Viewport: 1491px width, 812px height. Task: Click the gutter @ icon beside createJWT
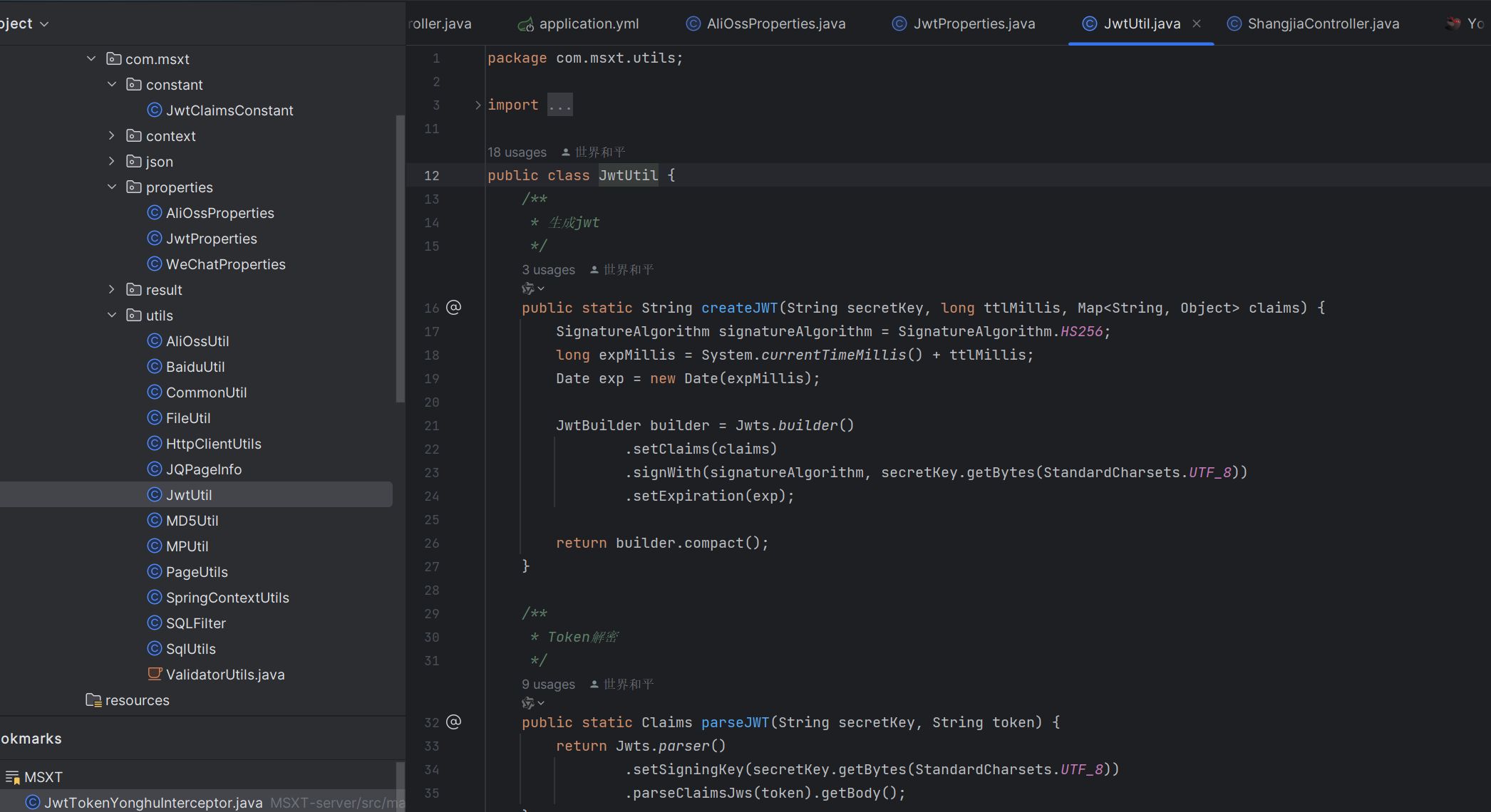[453, 307]
